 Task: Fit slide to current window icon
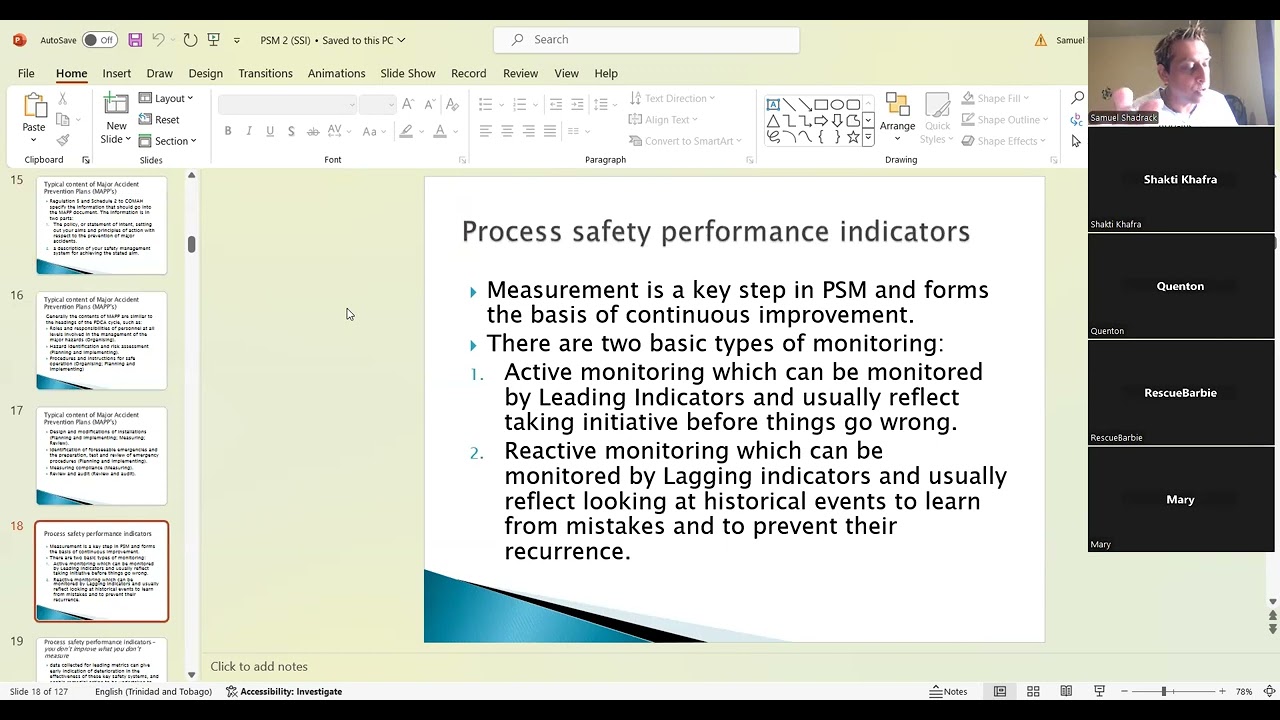coord(1269,691)
